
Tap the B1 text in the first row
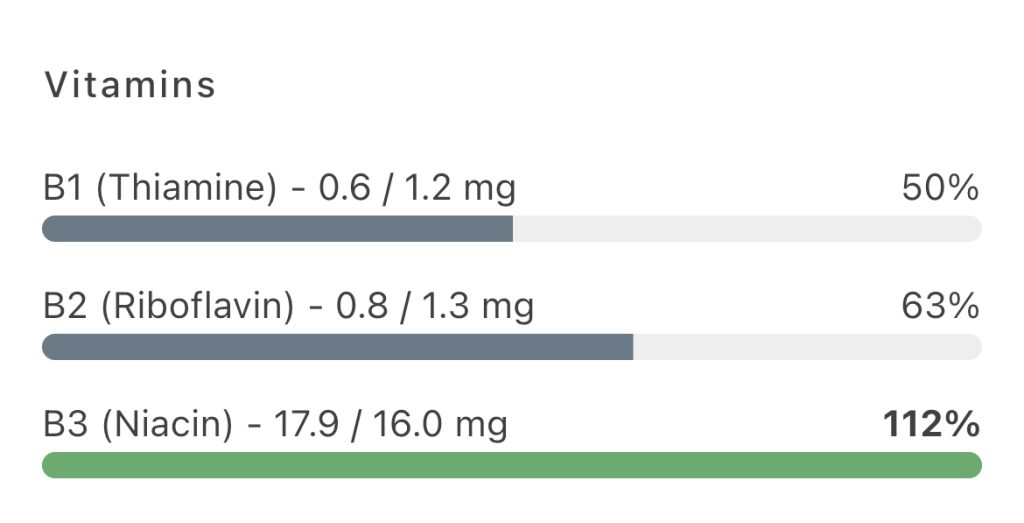click(63, 189)
